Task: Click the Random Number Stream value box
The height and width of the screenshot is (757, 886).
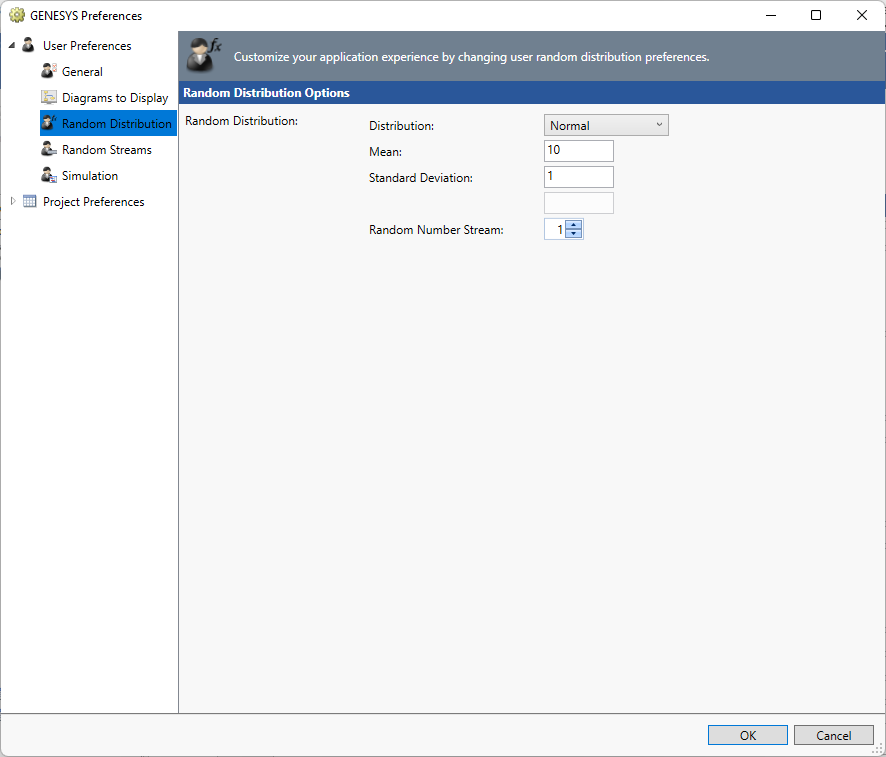Action: tap(555, 229)
